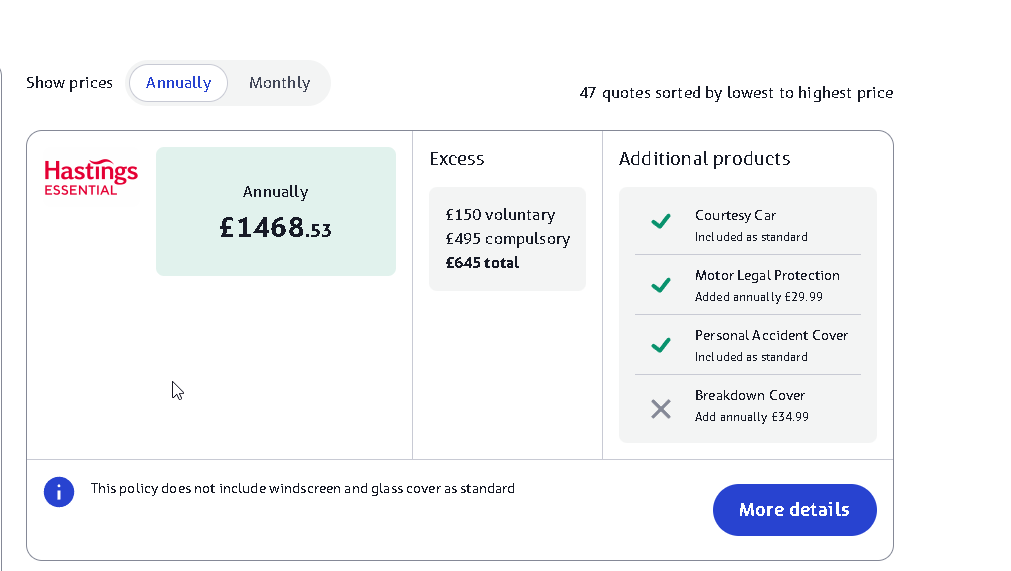Click the Excess heading
This screenshot has width=1011, height=571.
[457, 159]
